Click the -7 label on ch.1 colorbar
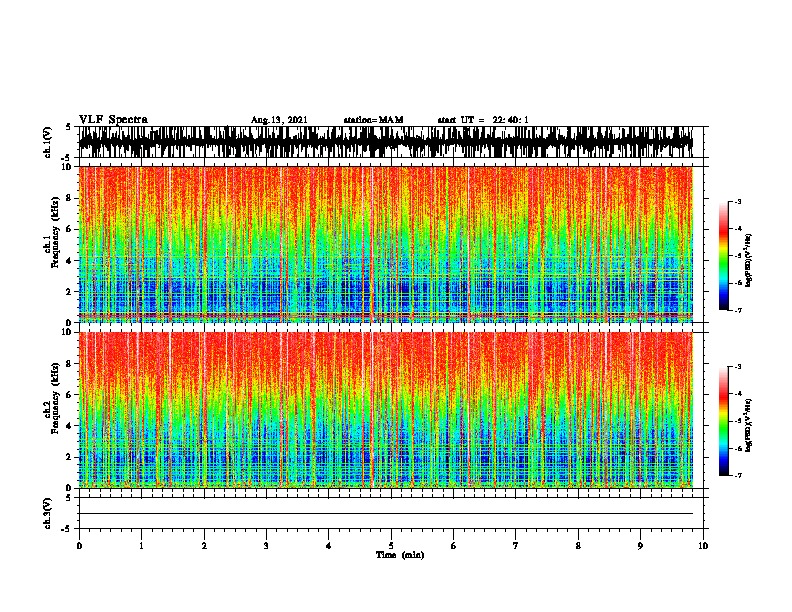This screenshot has width=792, height=612. pyautogui.click(x=737, y=310)
